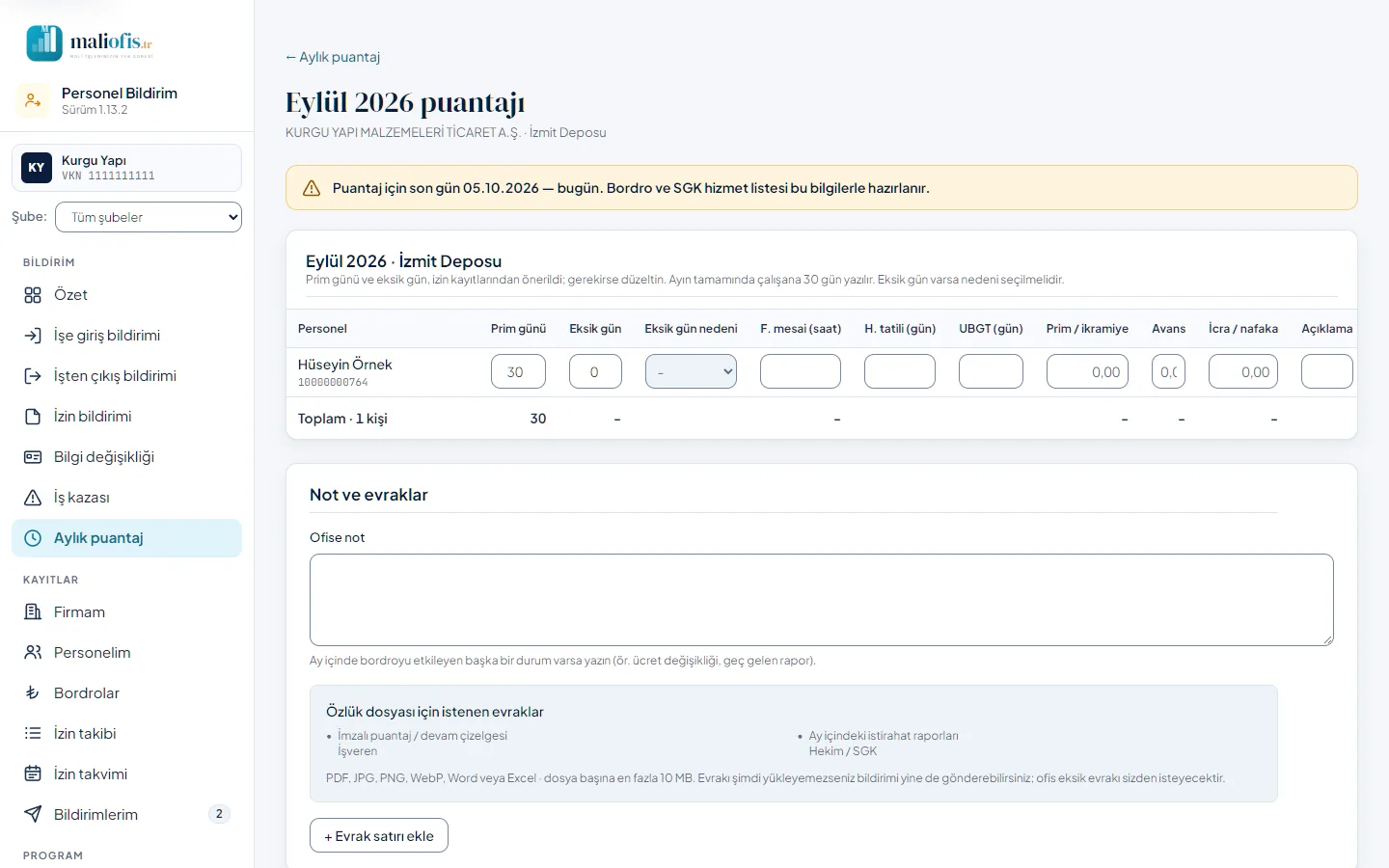The image size is (1389, 868).
Task: Open the Şube branch dropdown
Action: pyautogui.click(x=149, y=217)
